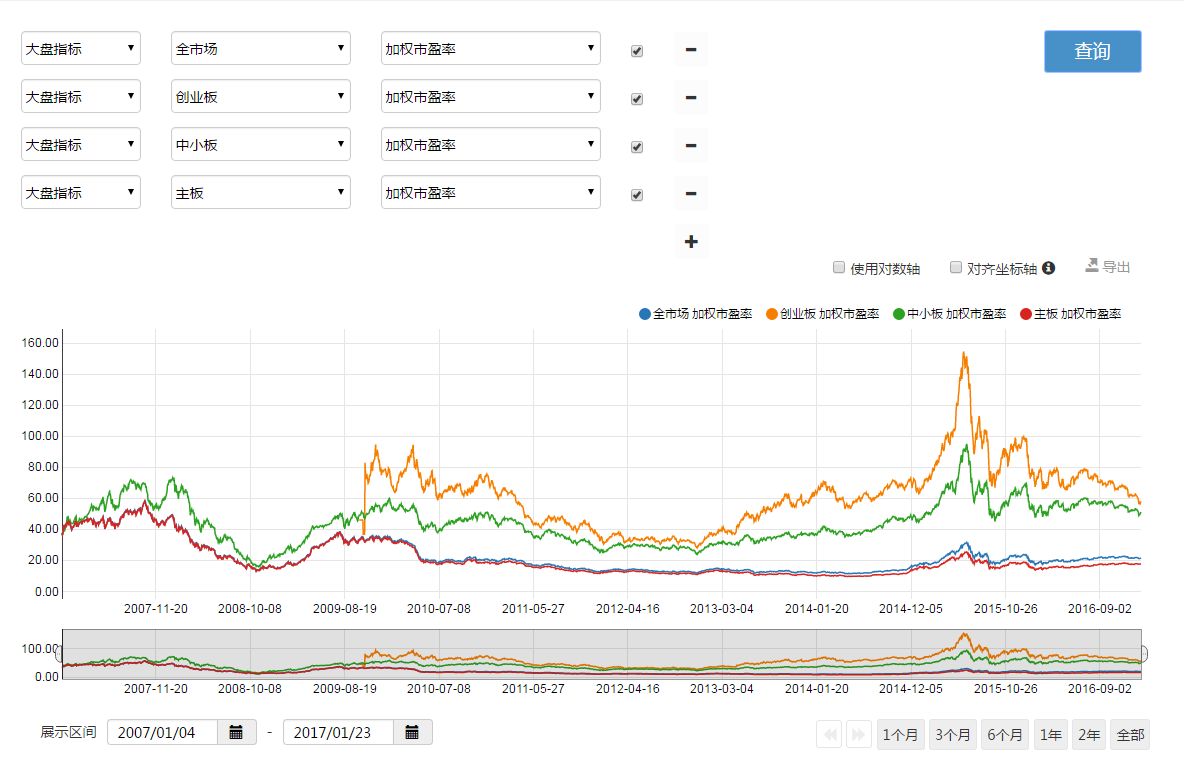Uncheck the visibility checkbox on the 主板 row

point(636,194)
